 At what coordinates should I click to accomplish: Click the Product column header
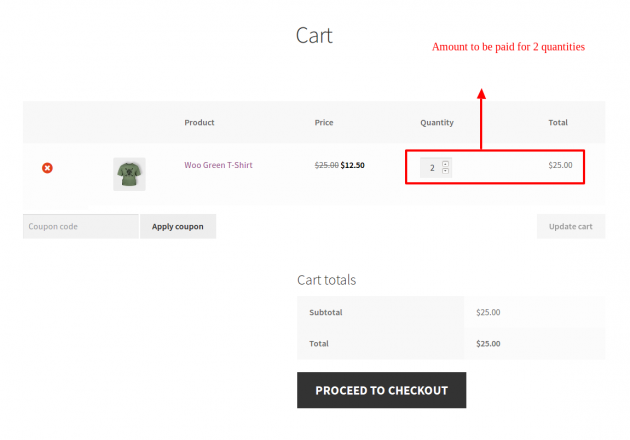point(199,123)
